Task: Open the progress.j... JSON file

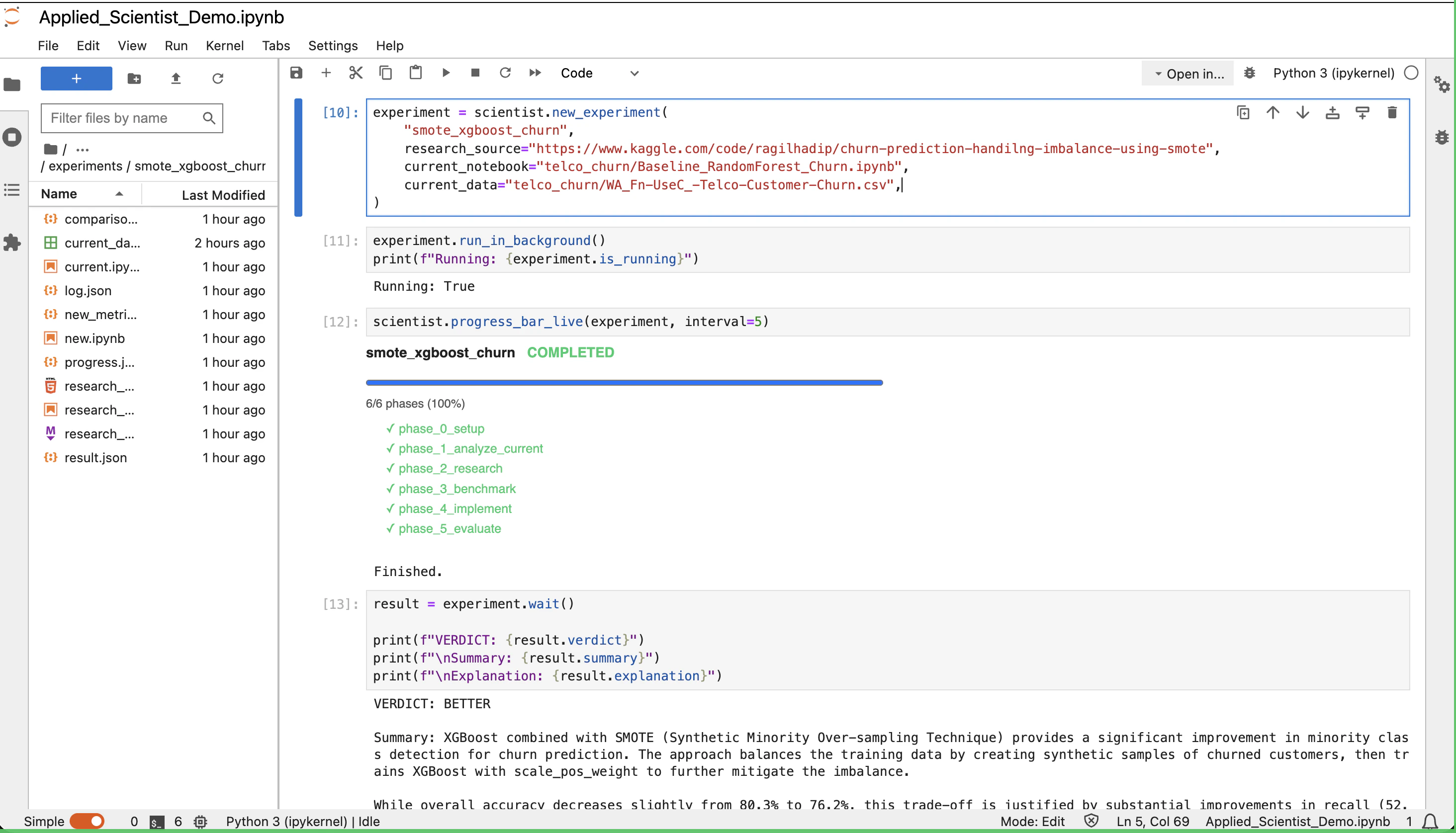Action: [x=153, y=362]
